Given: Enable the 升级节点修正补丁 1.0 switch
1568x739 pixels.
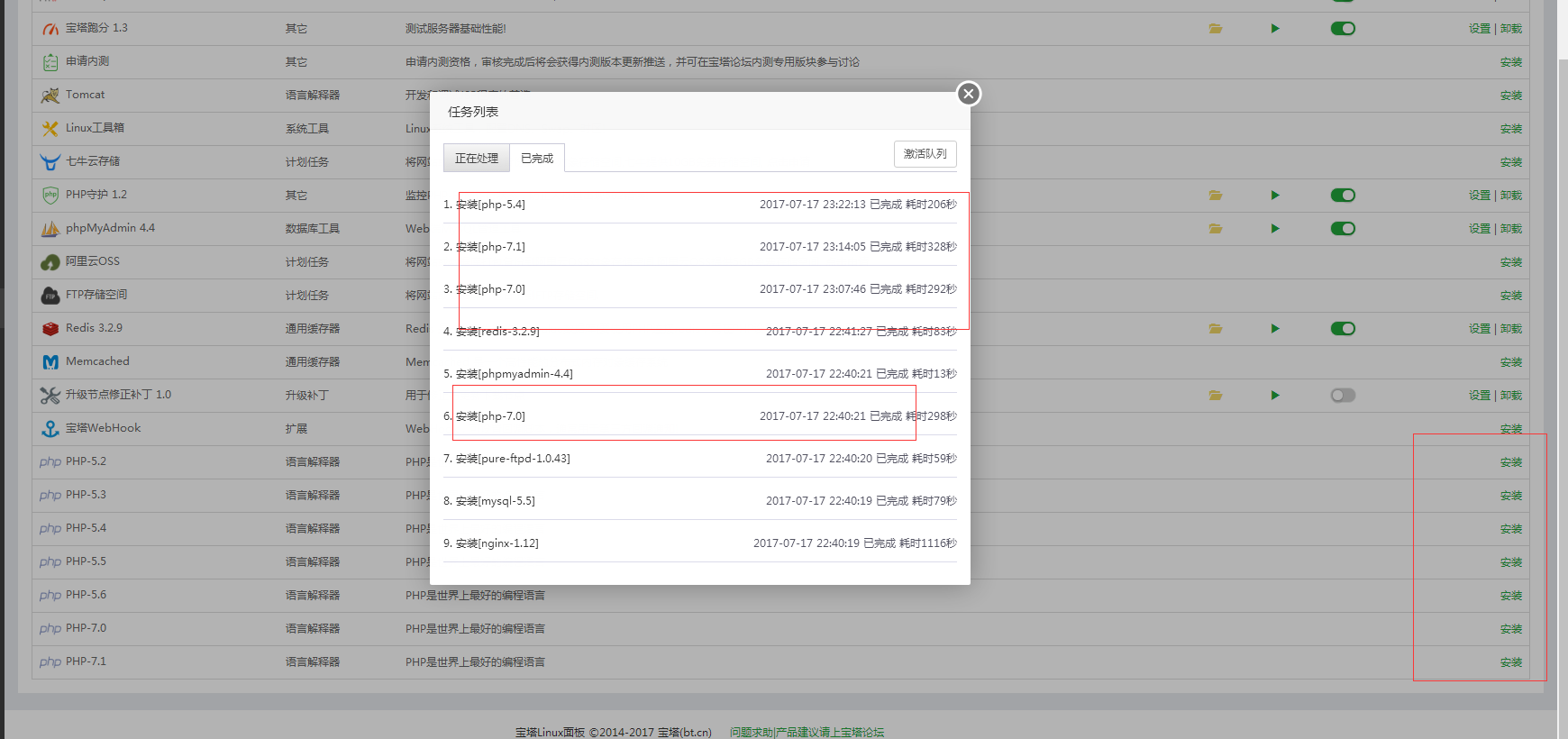Looking at the screenshot, I should coord(1343,396).
